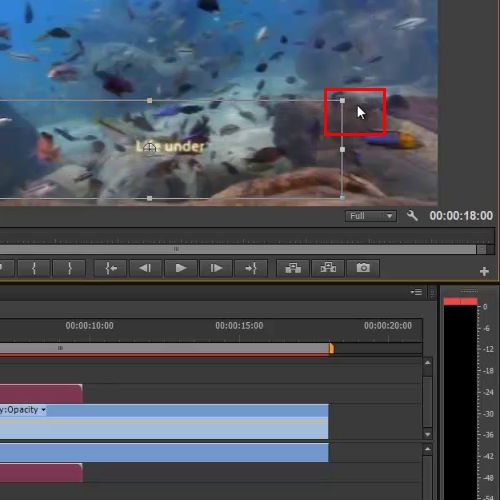The width and height of the screenshot is (500, 500).
Task: Play the program monitor video
Action: (181, 268)
